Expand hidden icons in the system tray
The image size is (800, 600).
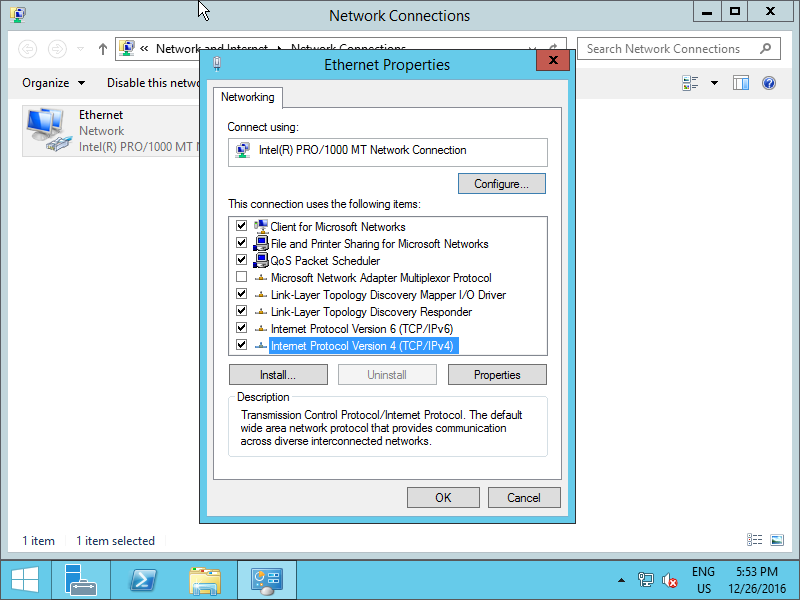(621, 580)
